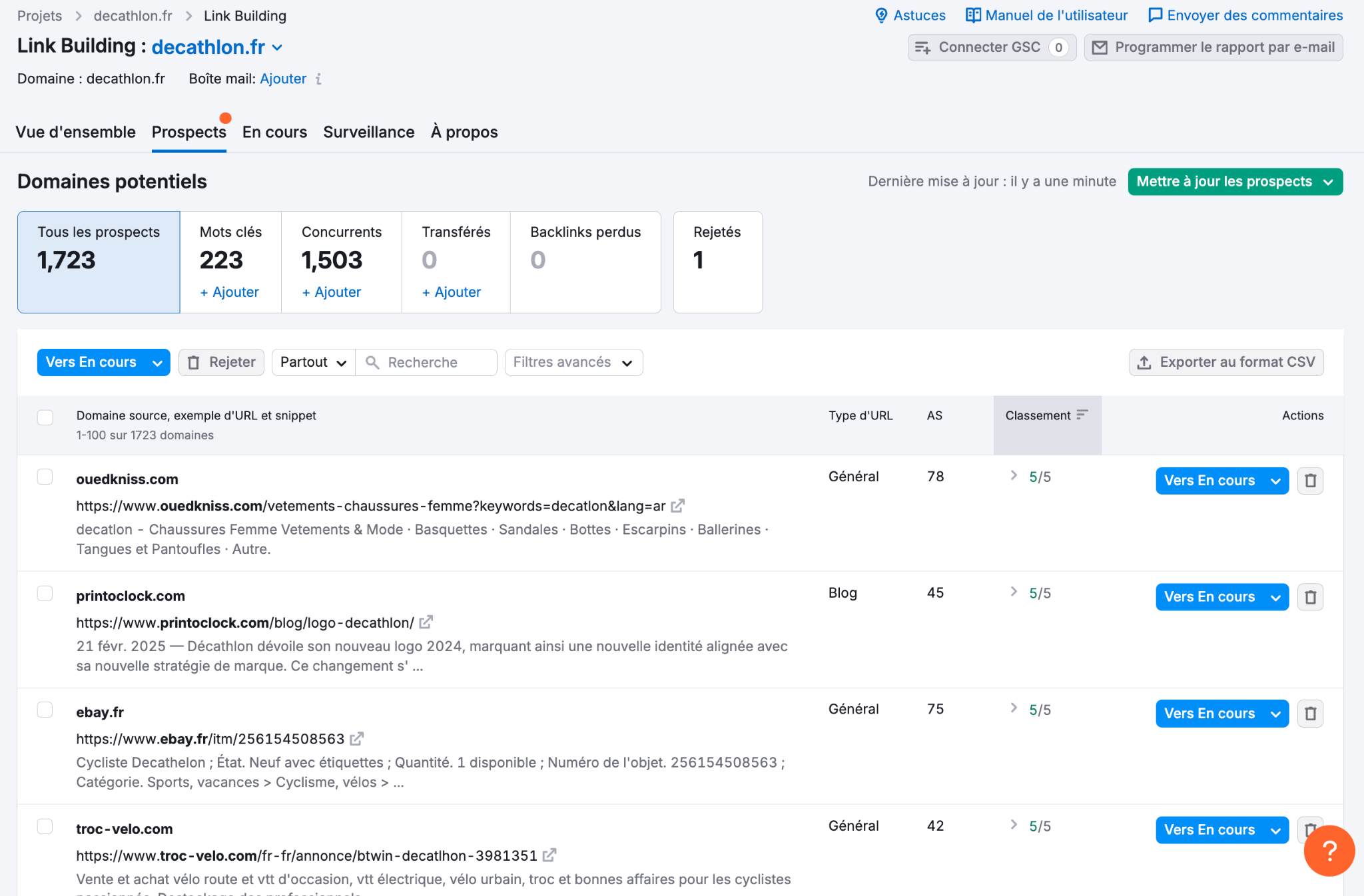Expand Vers En cours arrow for troc-velo.com

pyautogui.click(x=1276, y=831)
